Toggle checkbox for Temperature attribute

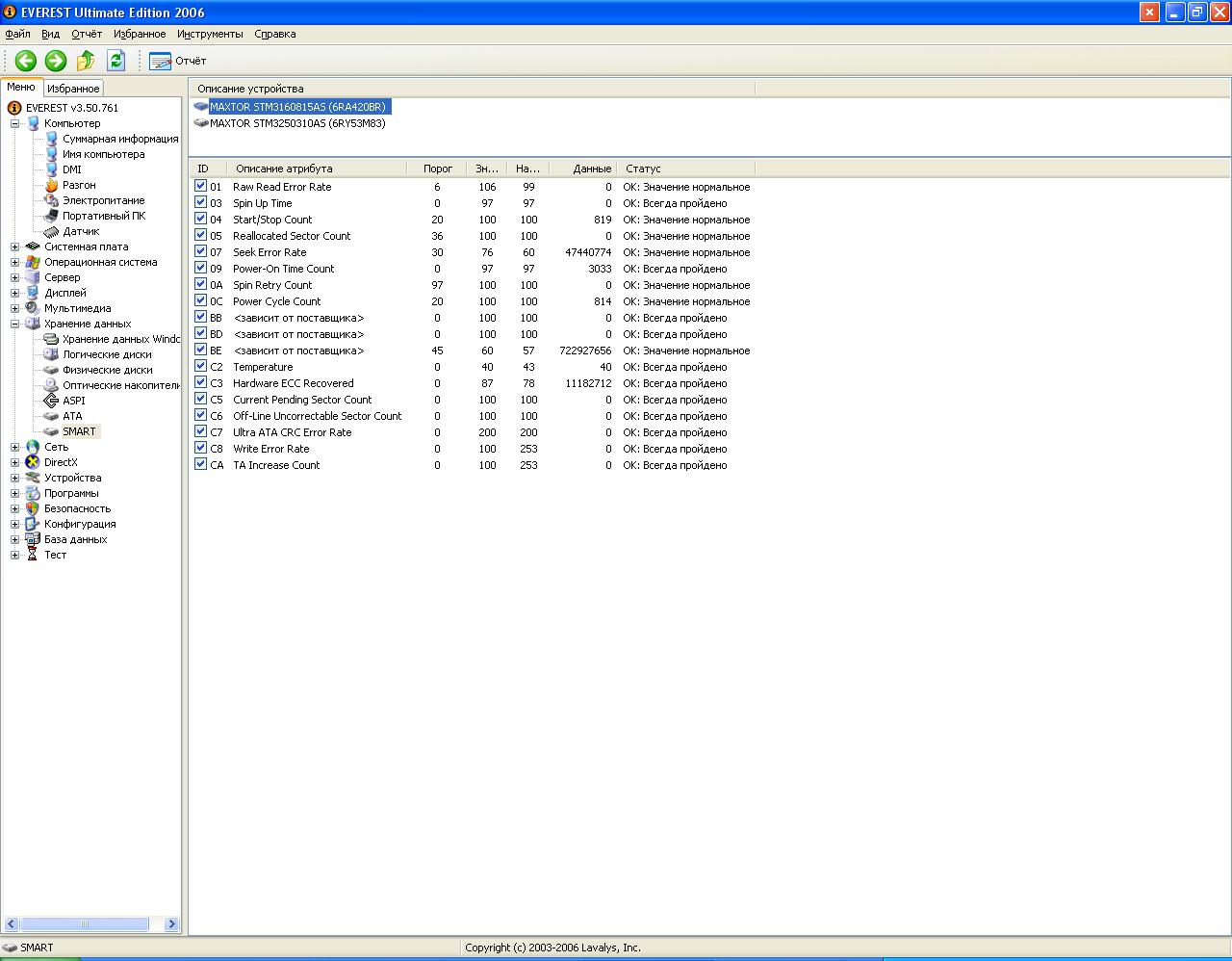click(x=200, y=366)
